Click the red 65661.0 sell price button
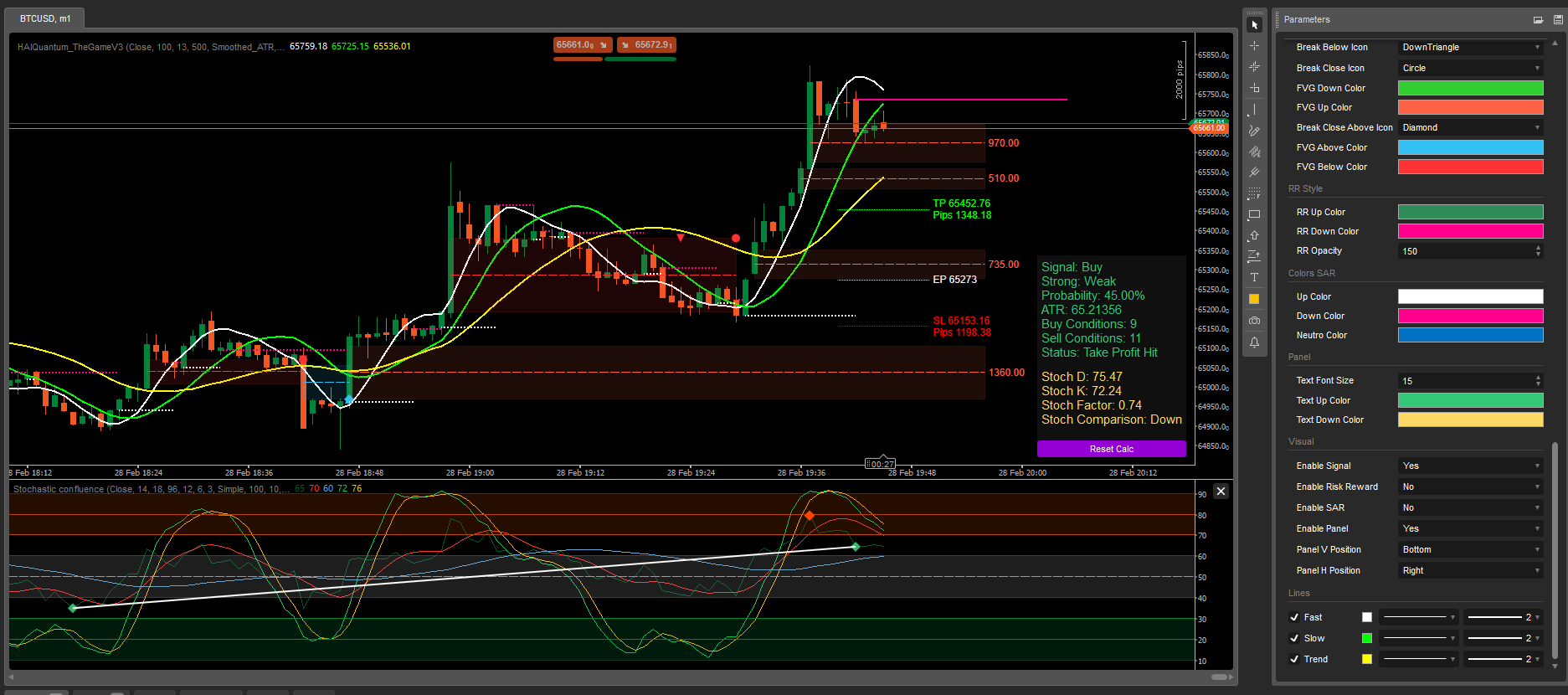The width and height of the screenshot is (1568, 695). (x=582, y=45)
